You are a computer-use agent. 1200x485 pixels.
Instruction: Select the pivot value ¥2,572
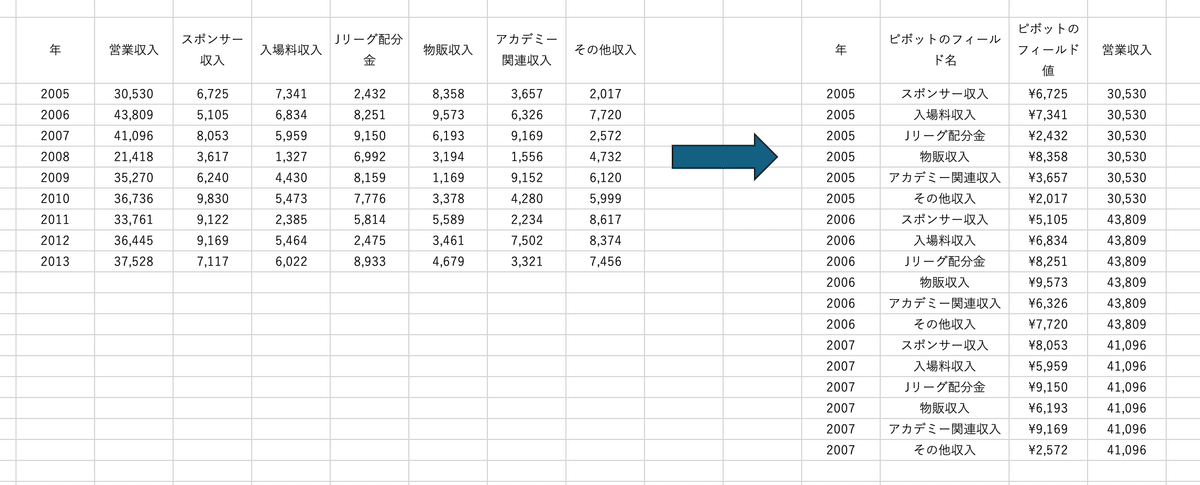pos(1047,450)
